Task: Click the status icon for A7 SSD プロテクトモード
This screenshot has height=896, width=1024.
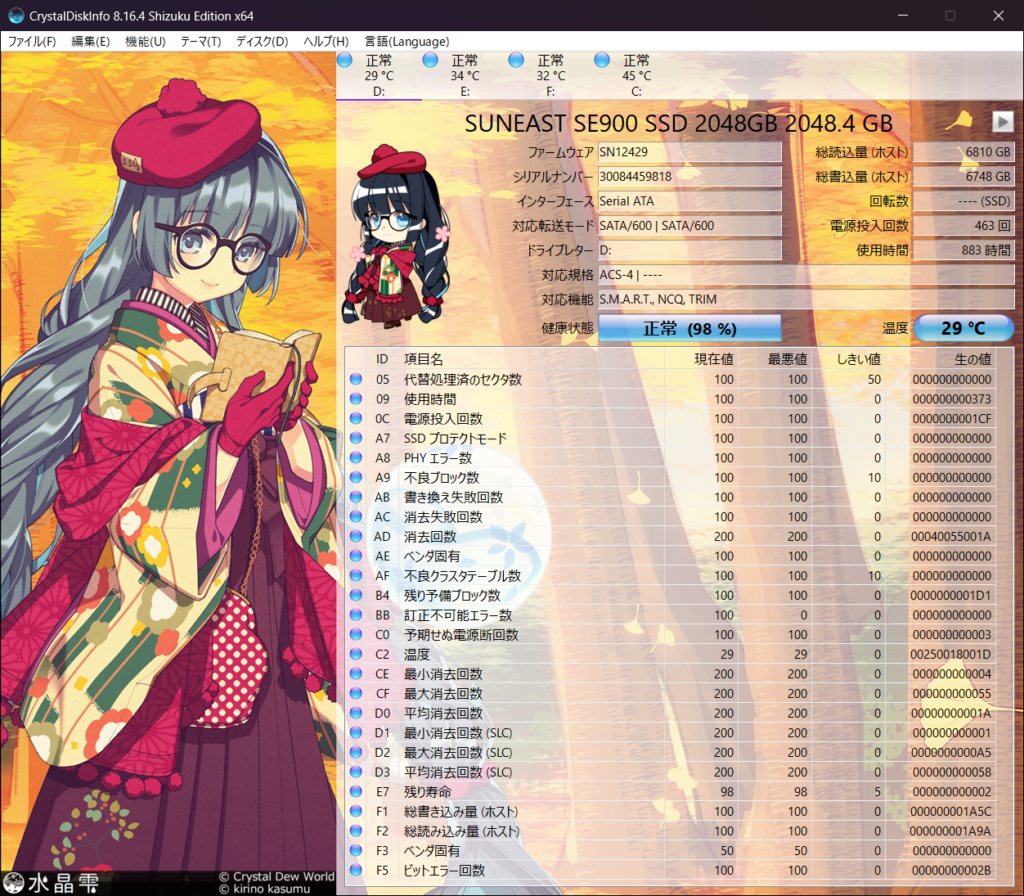Action: point(356,438)
